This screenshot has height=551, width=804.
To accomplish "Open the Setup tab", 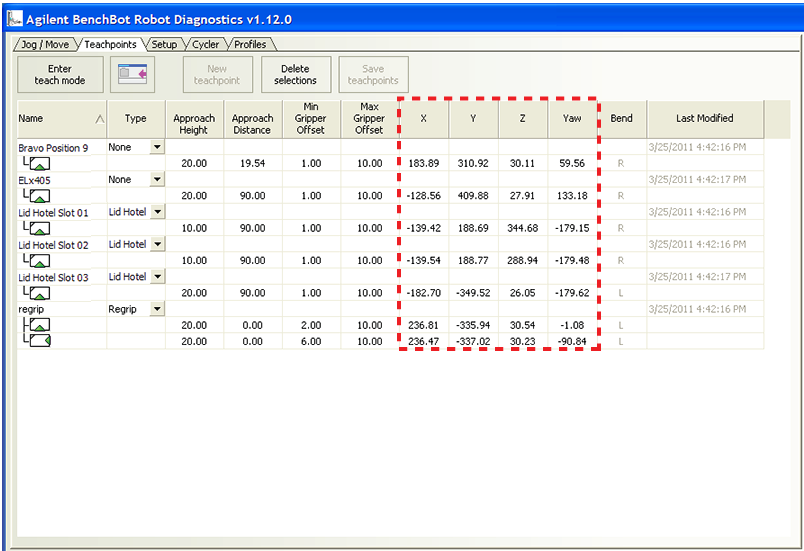I will 164,44.
